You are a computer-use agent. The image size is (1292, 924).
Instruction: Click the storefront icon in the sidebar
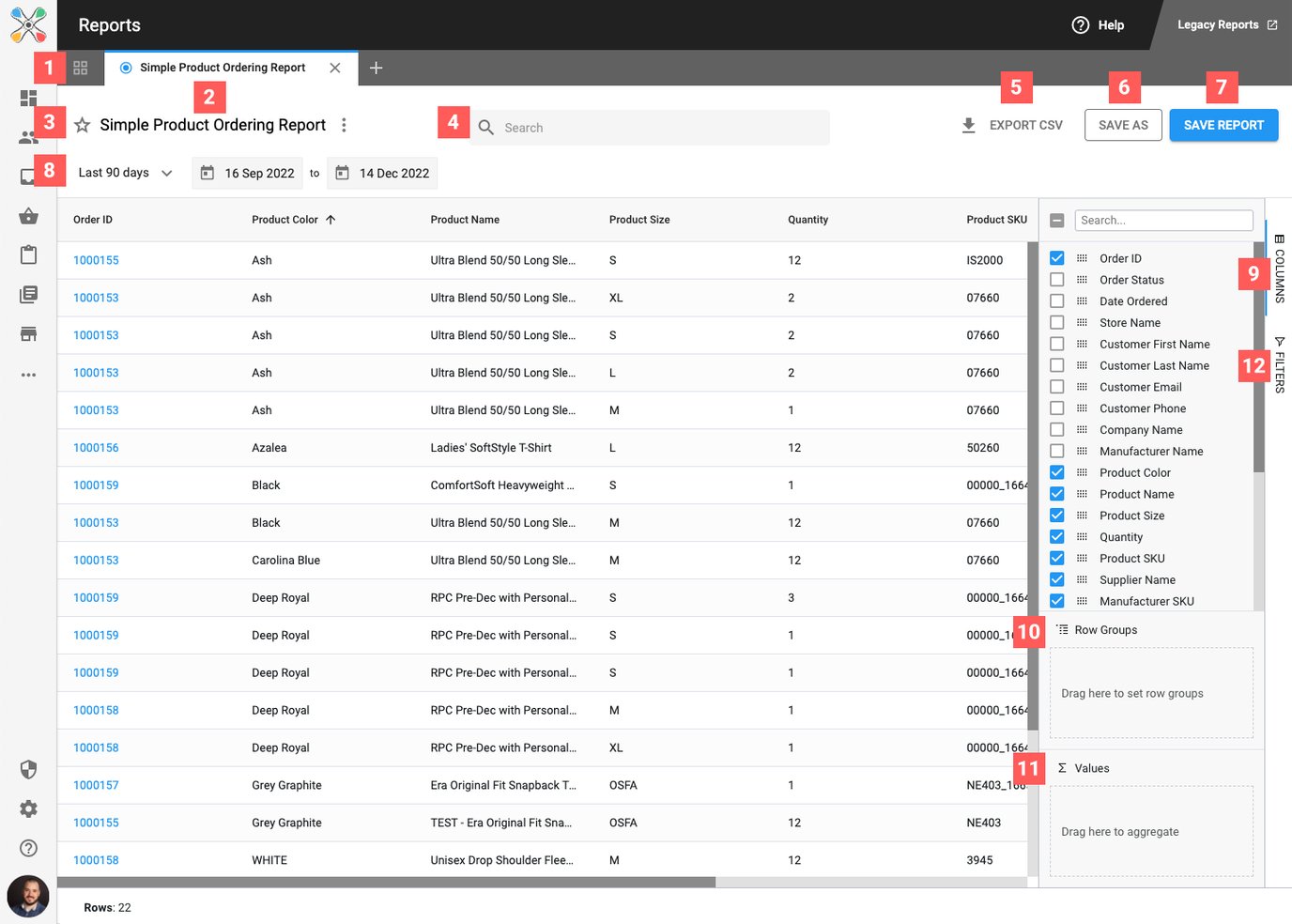pyautogui.click(x=28, y=334)
